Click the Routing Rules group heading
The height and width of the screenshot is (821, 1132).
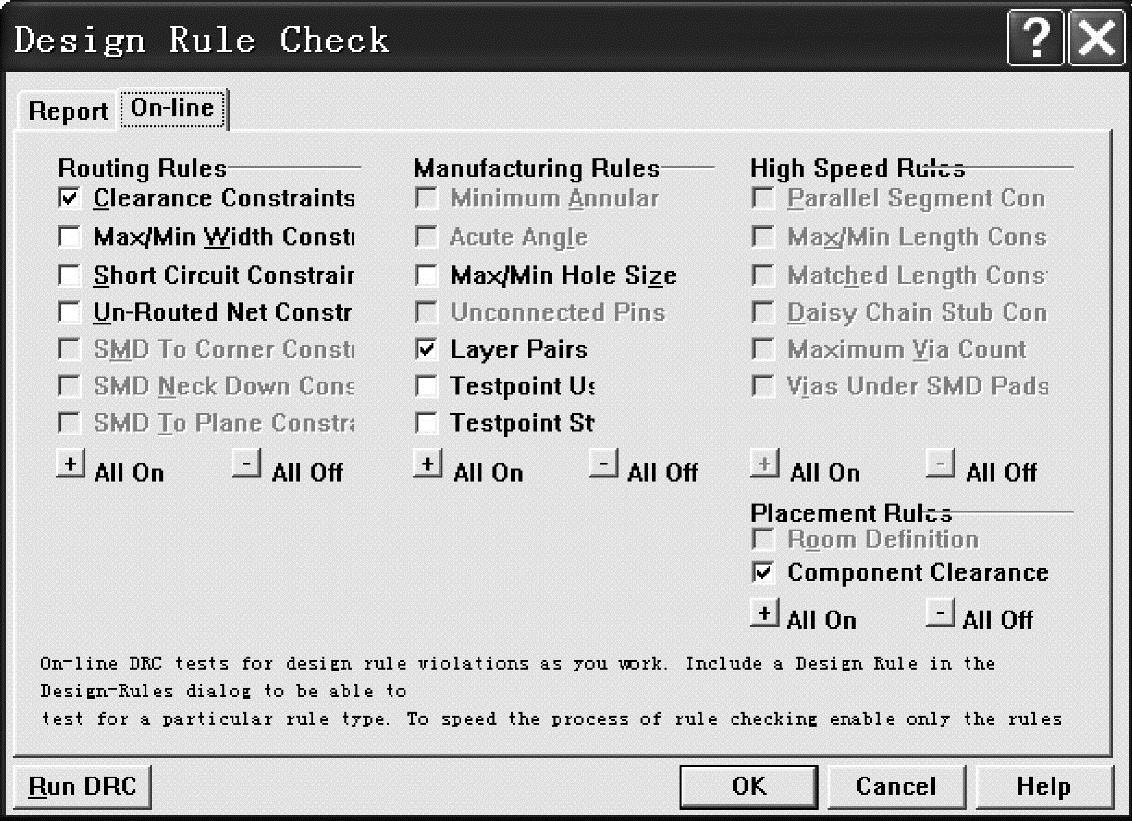coord(142,168)
